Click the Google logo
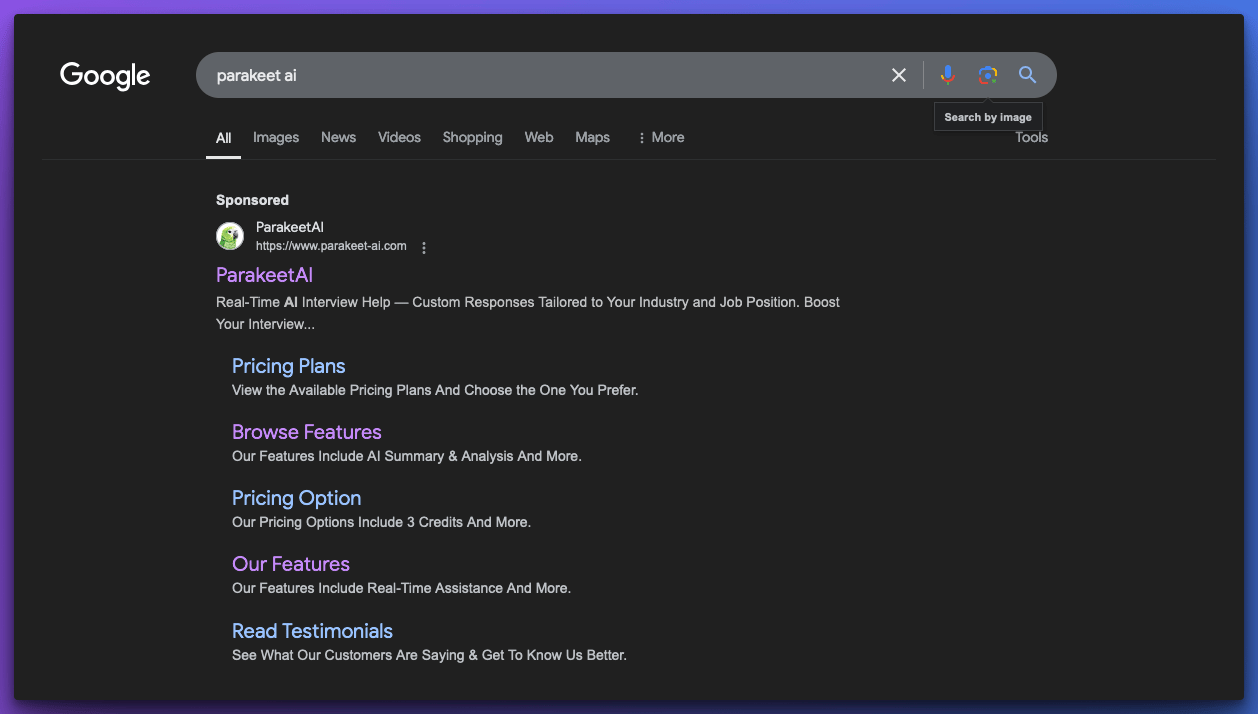The width and height of the screenshot is (1258, 714). [105, 75]
